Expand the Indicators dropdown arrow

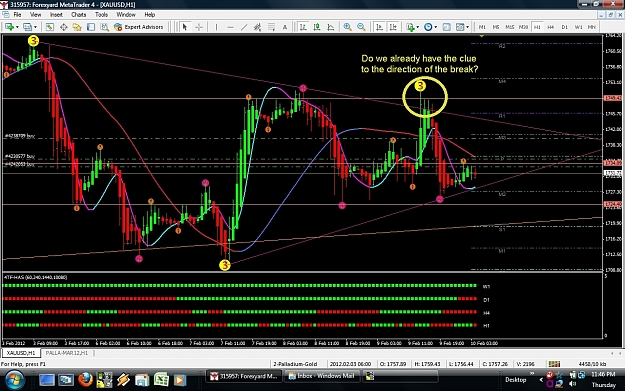[x=417, y=27]
